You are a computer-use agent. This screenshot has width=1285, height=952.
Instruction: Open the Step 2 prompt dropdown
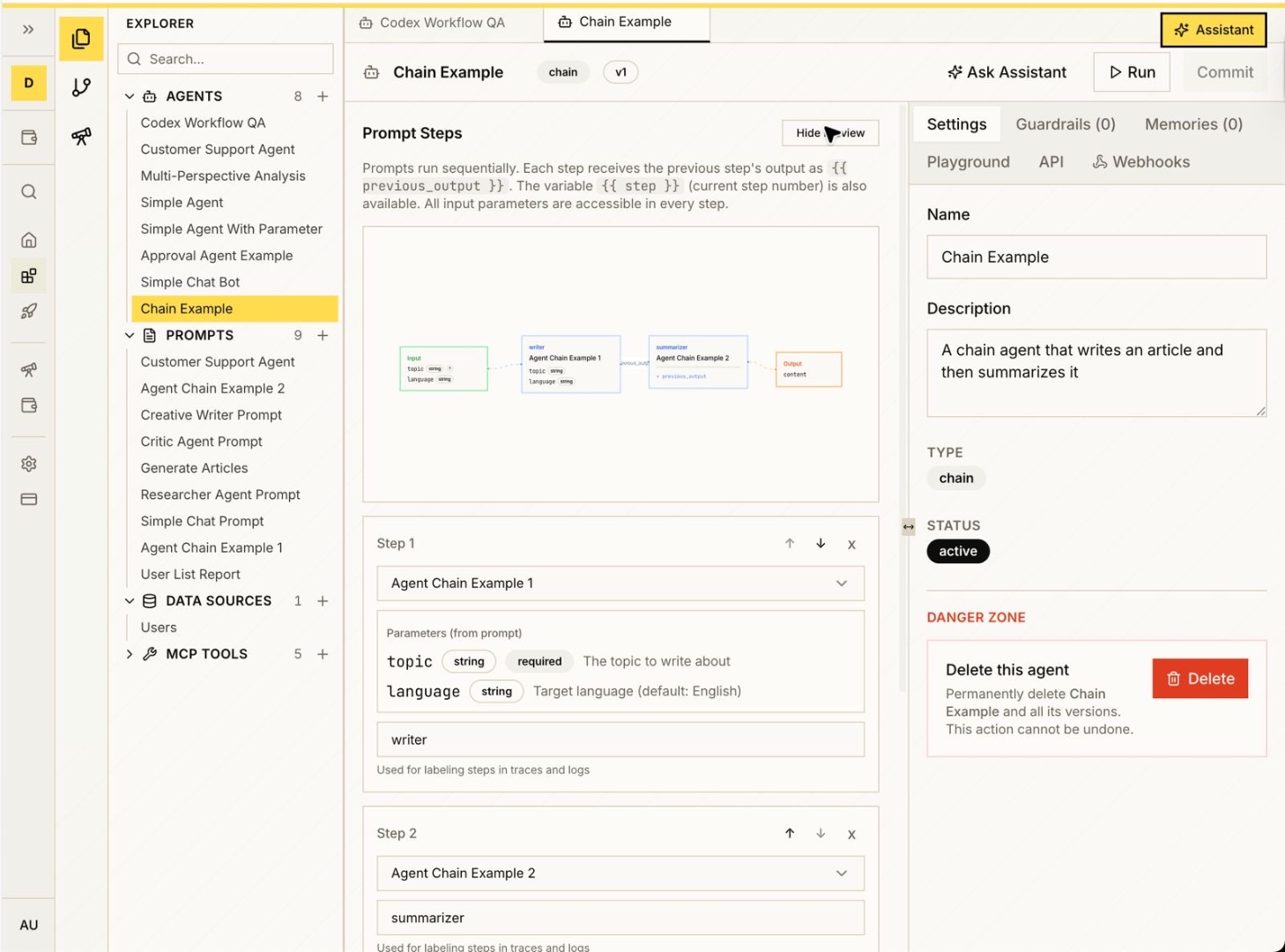tap(620, 874)
